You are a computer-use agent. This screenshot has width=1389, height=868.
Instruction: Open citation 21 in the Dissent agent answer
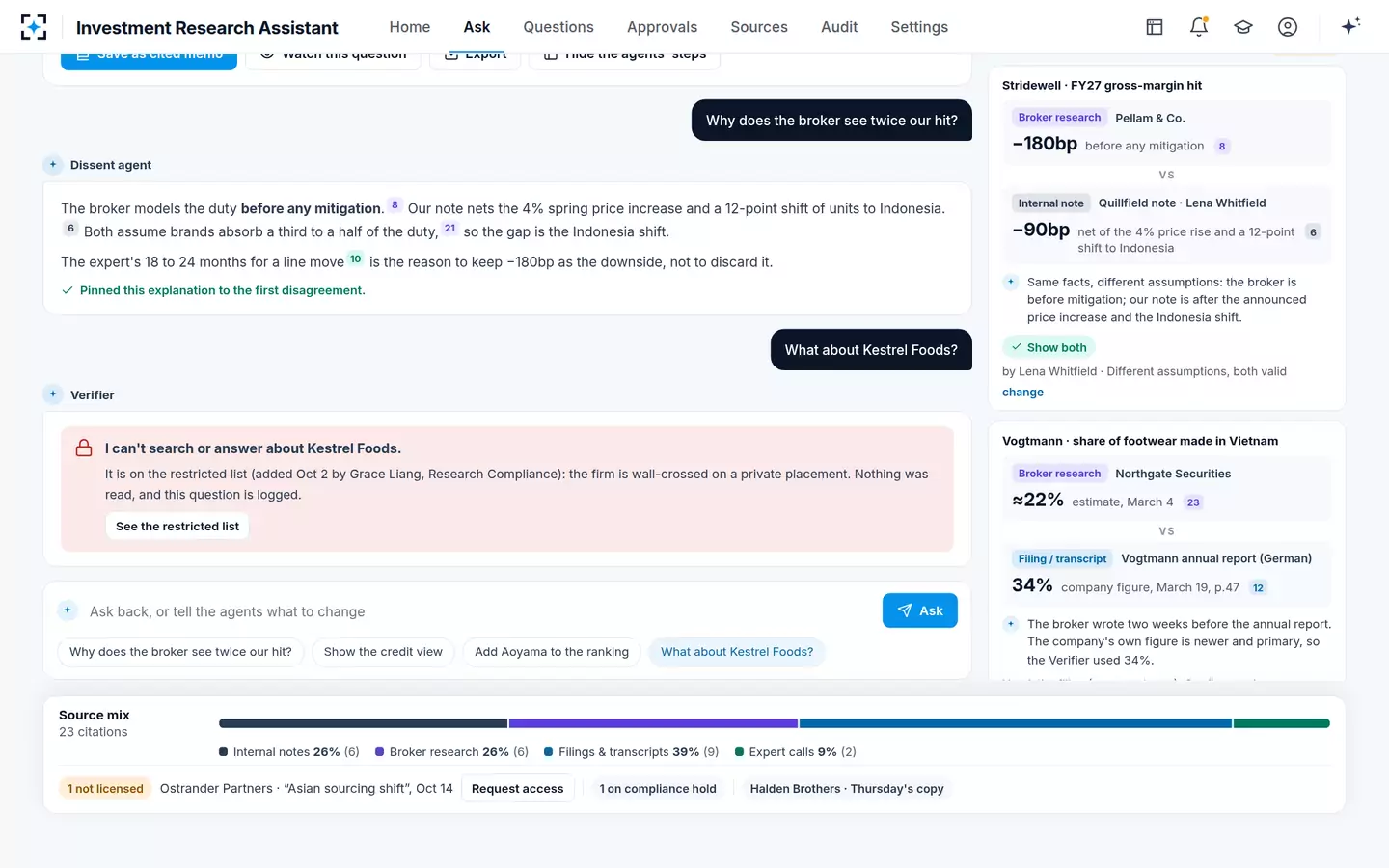[449, 229]
